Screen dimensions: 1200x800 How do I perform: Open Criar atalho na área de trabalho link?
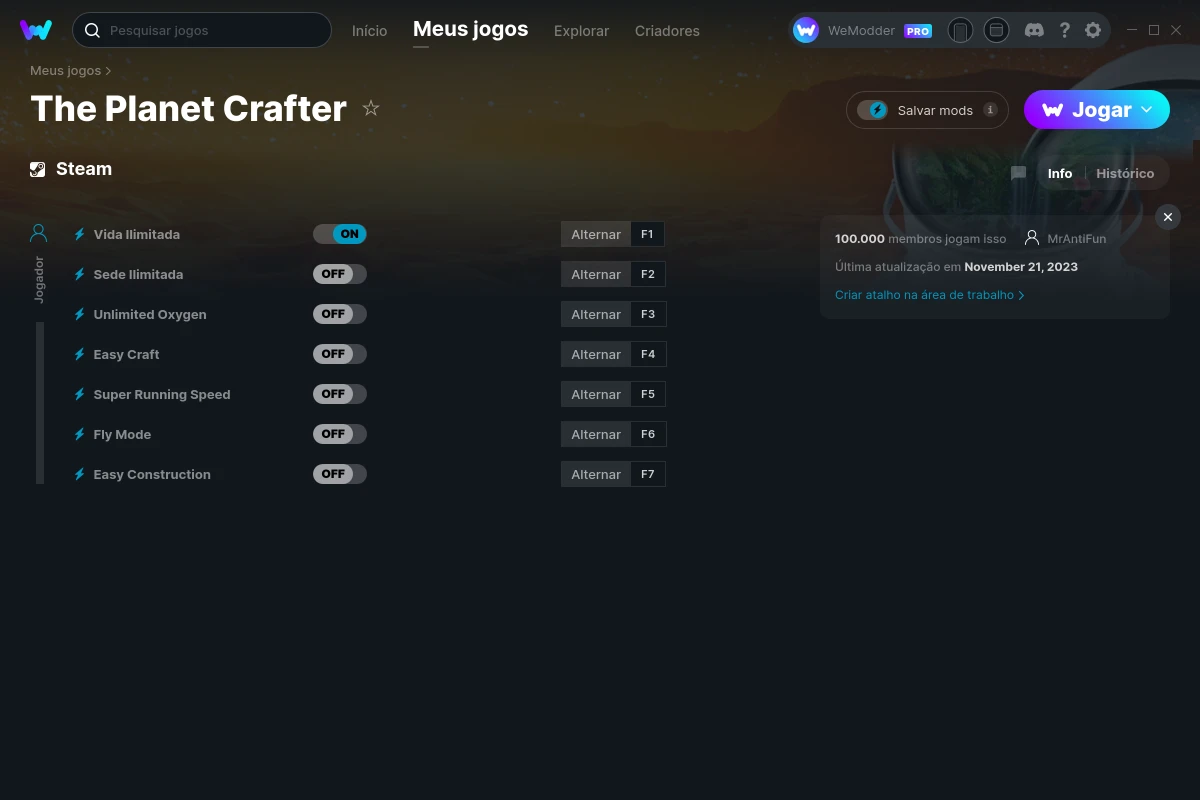(x=929, y=295)
